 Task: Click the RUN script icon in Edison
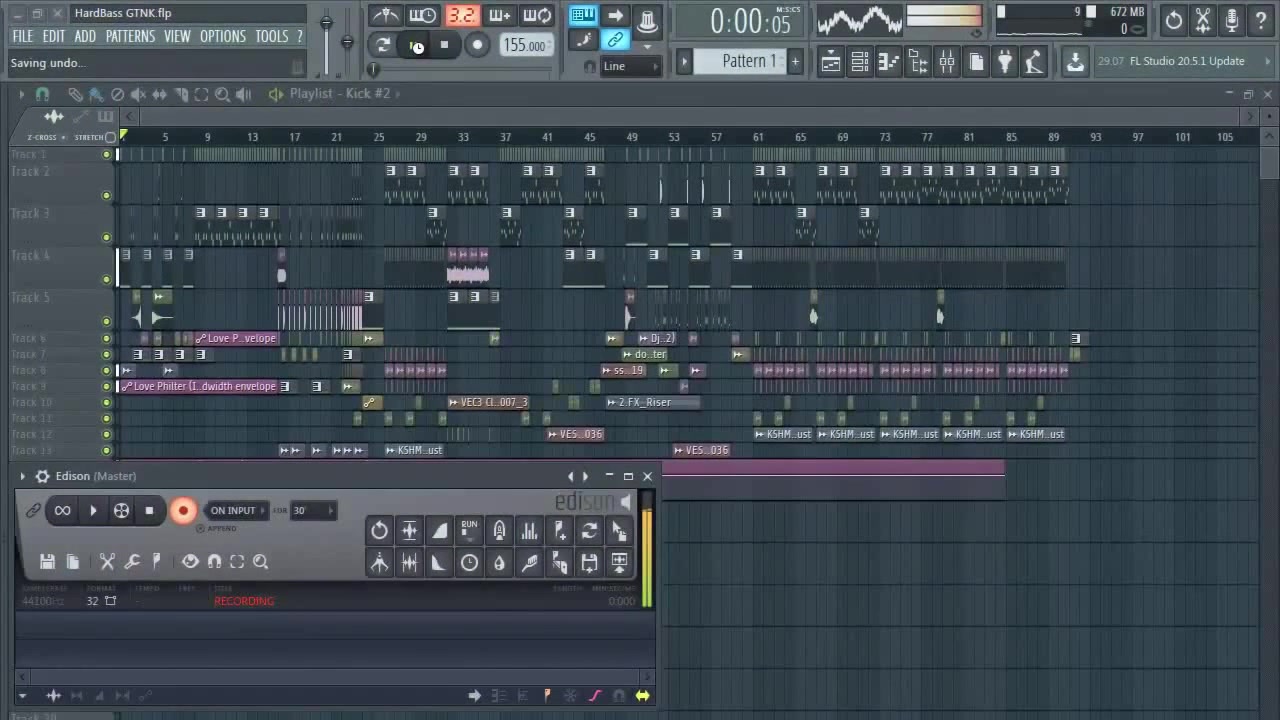469,530
